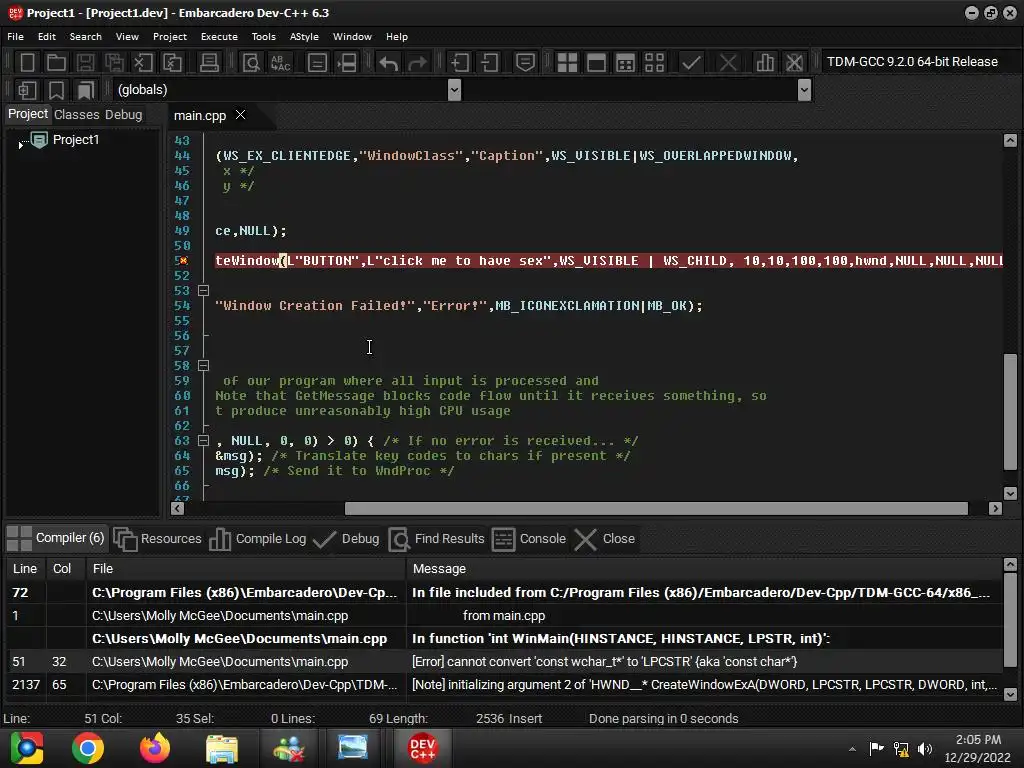Create a new source file from the toolbar

point(27,63)
